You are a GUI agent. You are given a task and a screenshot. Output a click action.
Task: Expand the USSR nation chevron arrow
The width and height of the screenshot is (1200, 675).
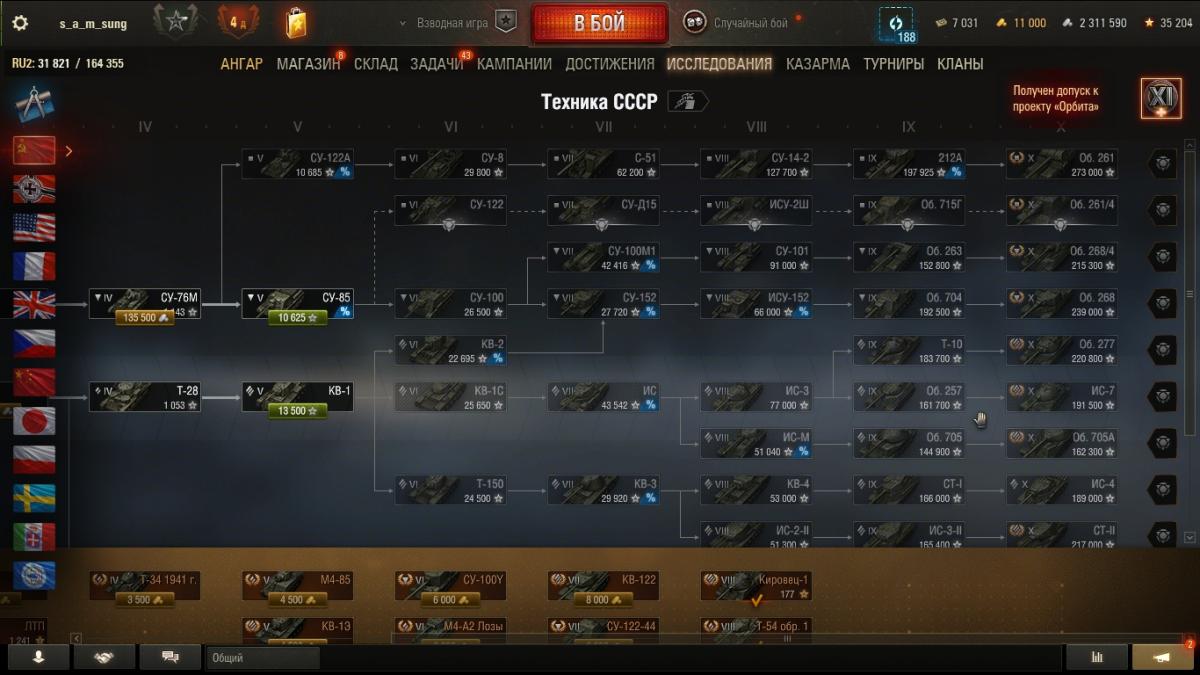click(x=69, y=151)
